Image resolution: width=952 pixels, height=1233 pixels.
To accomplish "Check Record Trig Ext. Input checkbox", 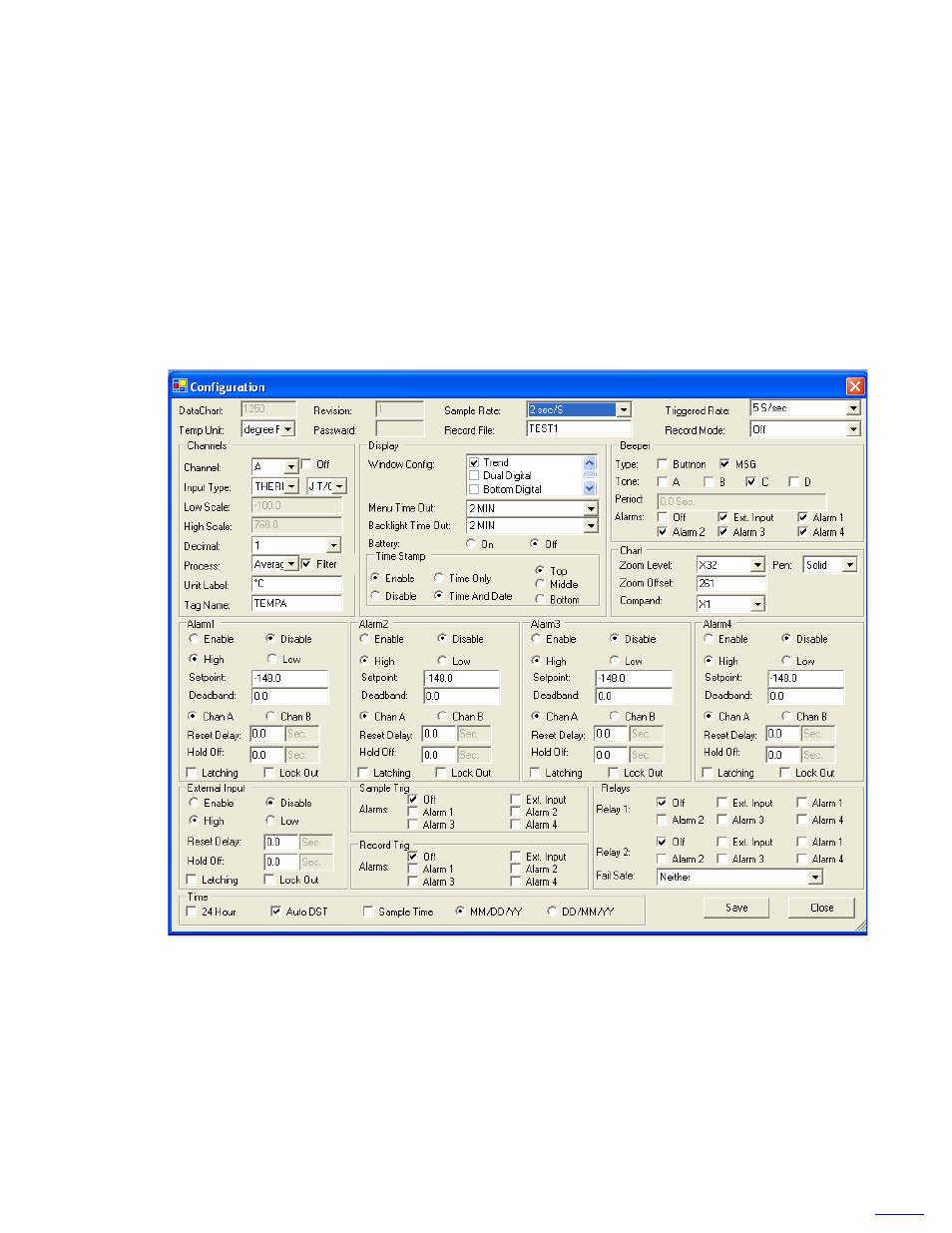I will [x=515, y=857].
